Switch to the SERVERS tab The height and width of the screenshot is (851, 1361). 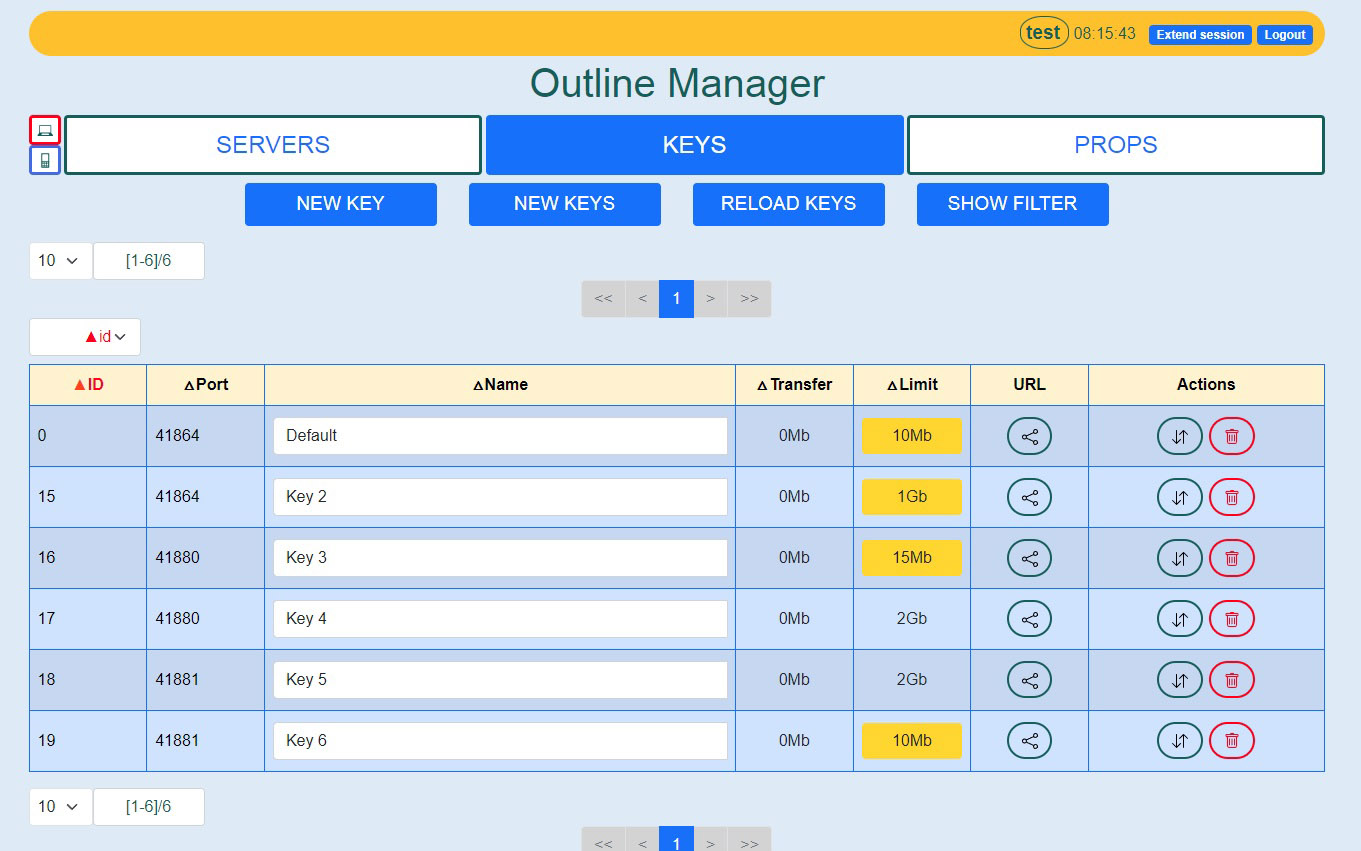[x=272, y=144]
